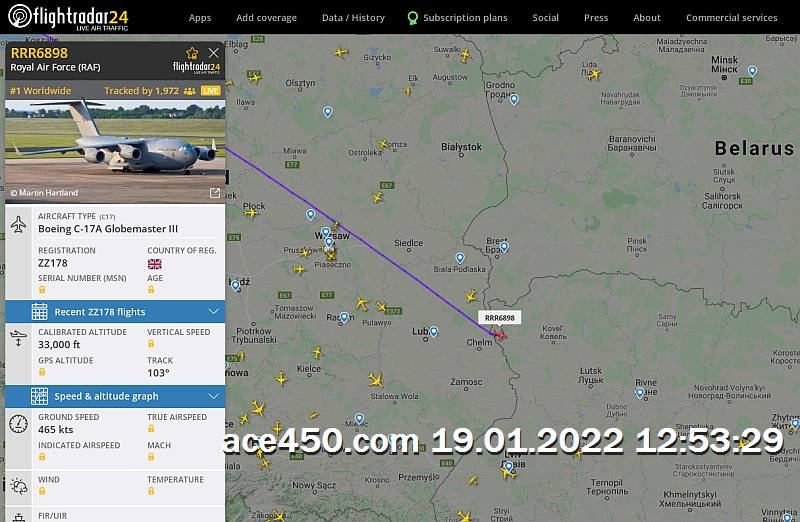Close the RRR6898 flight details panel
800x522 pixels.
click(x=213, y=53)
